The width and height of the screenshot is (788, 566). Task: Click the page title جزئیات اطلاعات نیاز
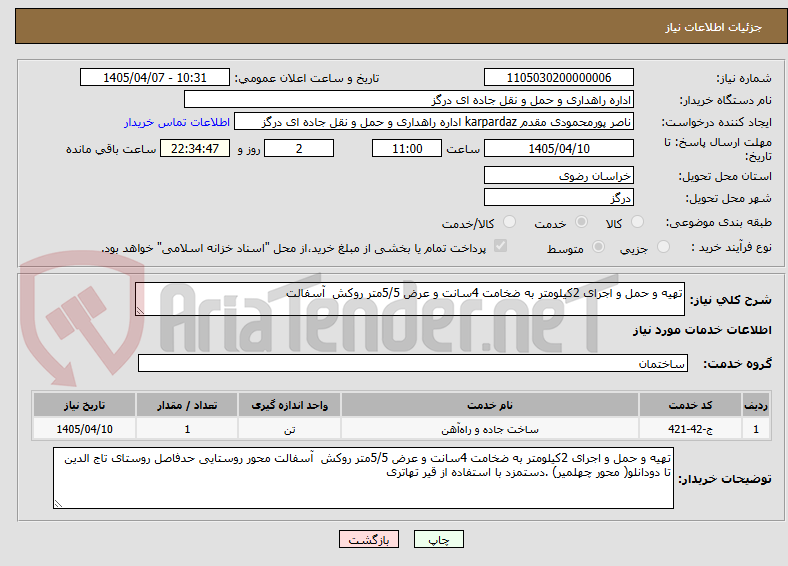tap(714, 27)
